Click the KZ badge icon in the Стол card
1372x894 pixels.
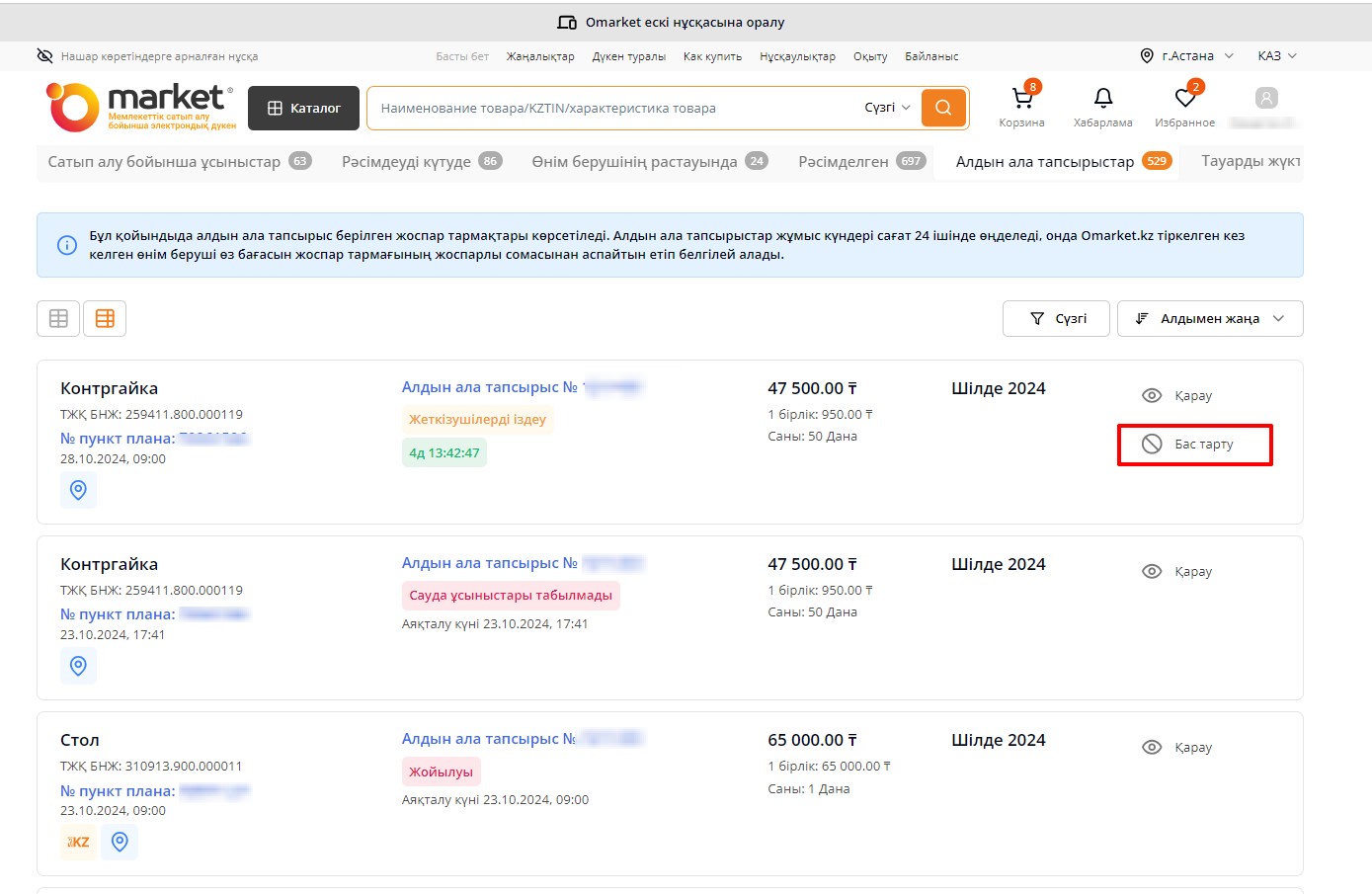78,842
